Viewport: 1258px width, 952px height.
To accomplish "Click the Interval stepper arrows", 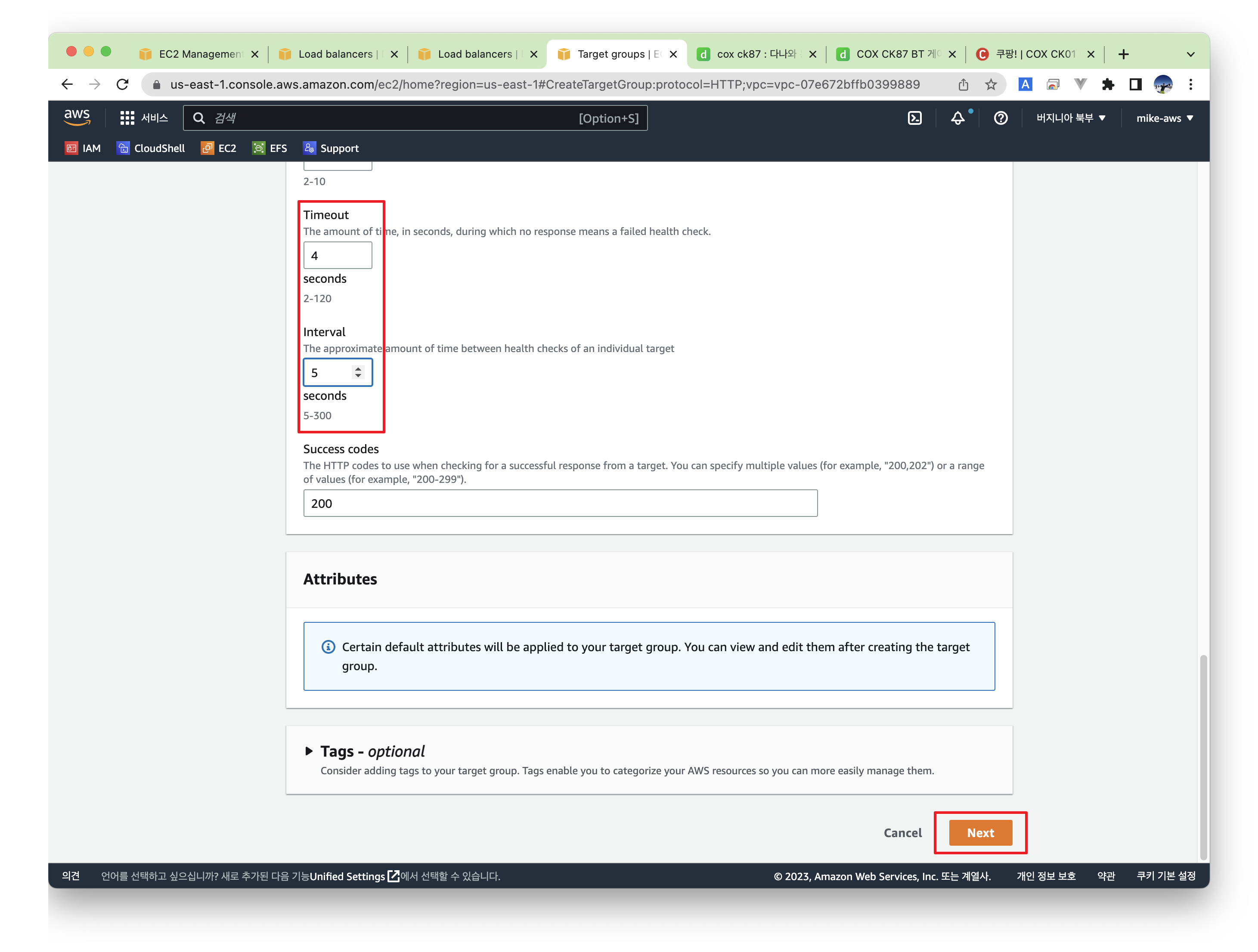I will (x=358, y=372).
